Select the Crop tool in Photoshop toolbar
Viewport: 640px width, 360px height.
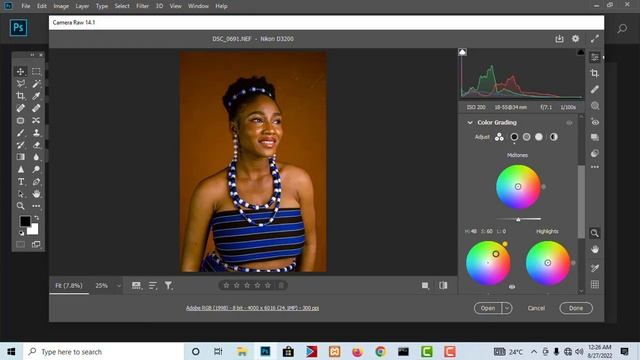[x=20, y=96]
